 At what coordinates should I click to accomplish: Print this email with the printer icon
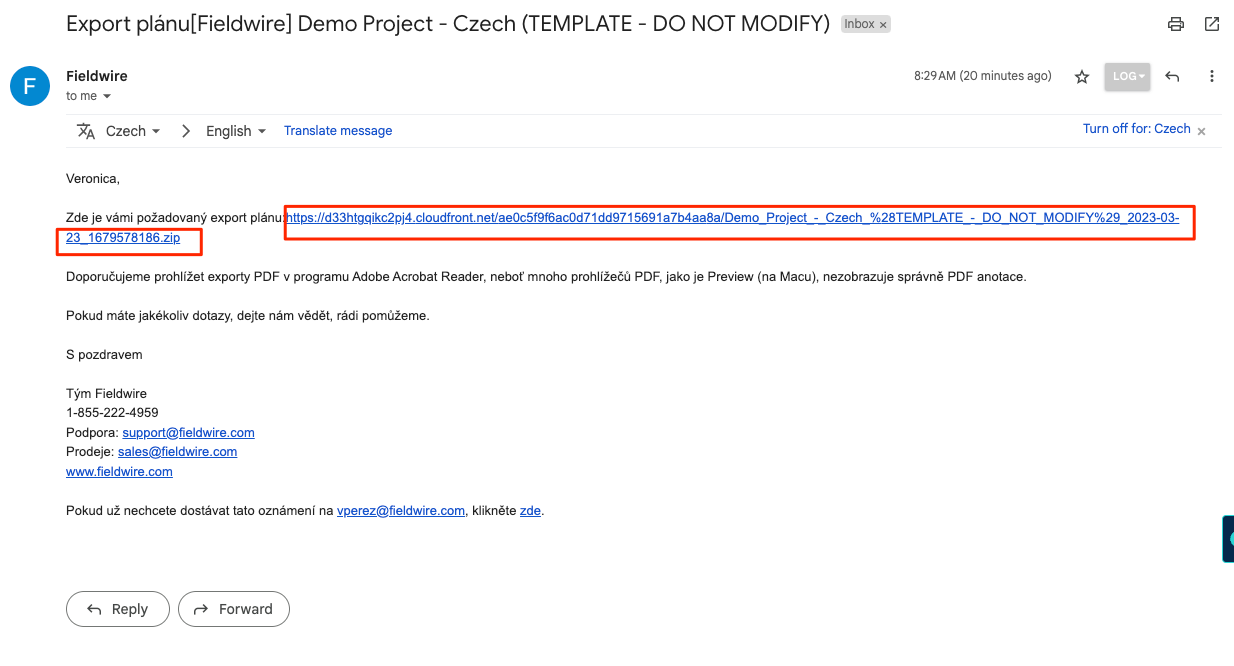(1176, 24)
